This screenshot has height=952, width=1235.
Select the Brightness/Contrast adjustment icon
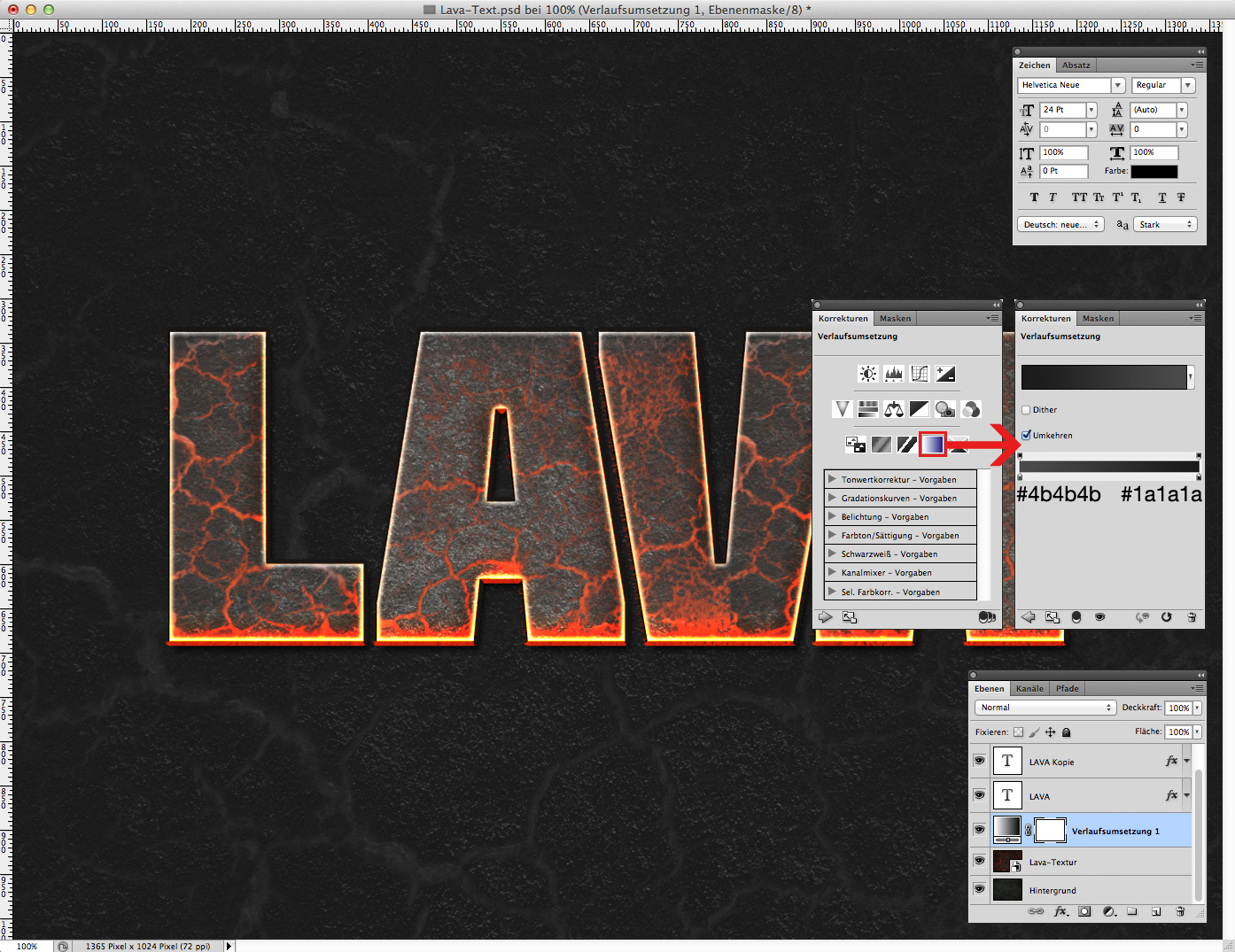[x=867, y=373]
